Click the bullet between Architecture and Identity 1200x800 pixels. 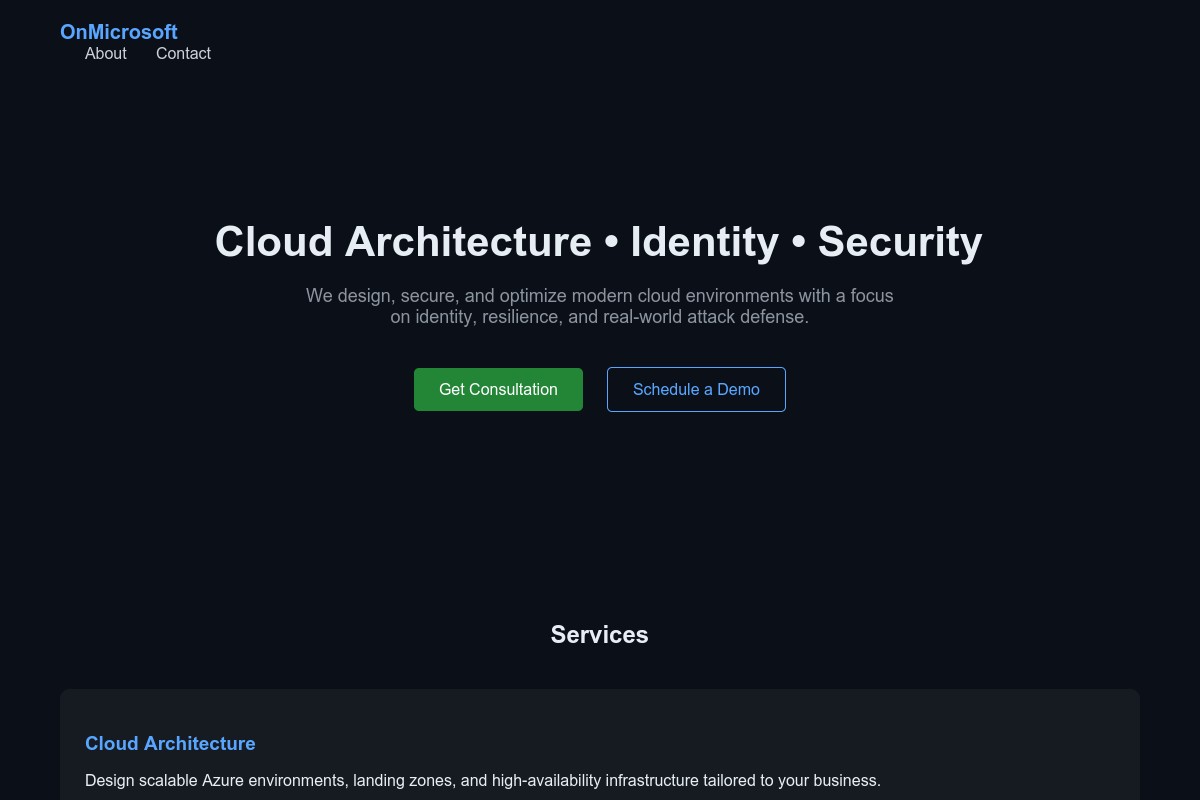[611, 243]
